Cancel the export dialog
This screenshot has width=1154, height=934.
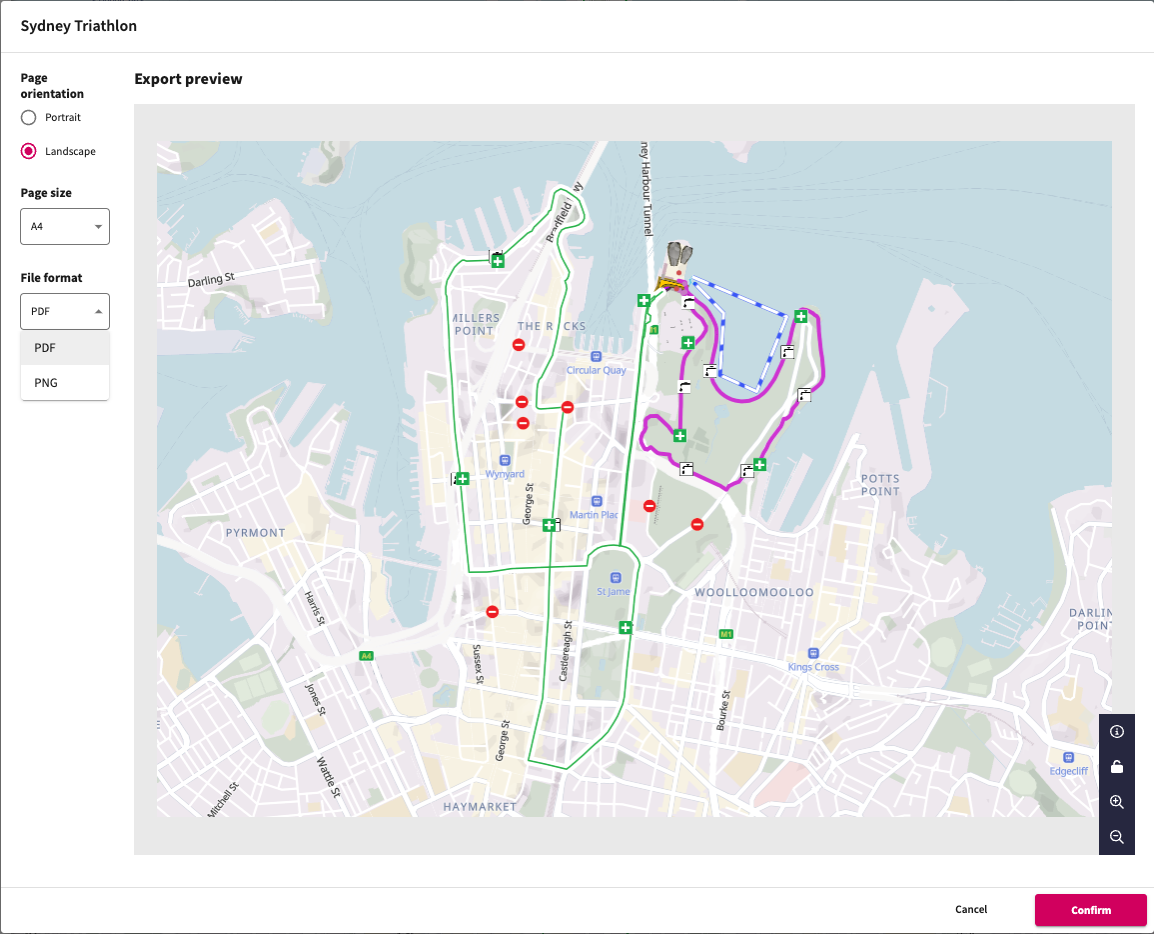coord(970,909)
